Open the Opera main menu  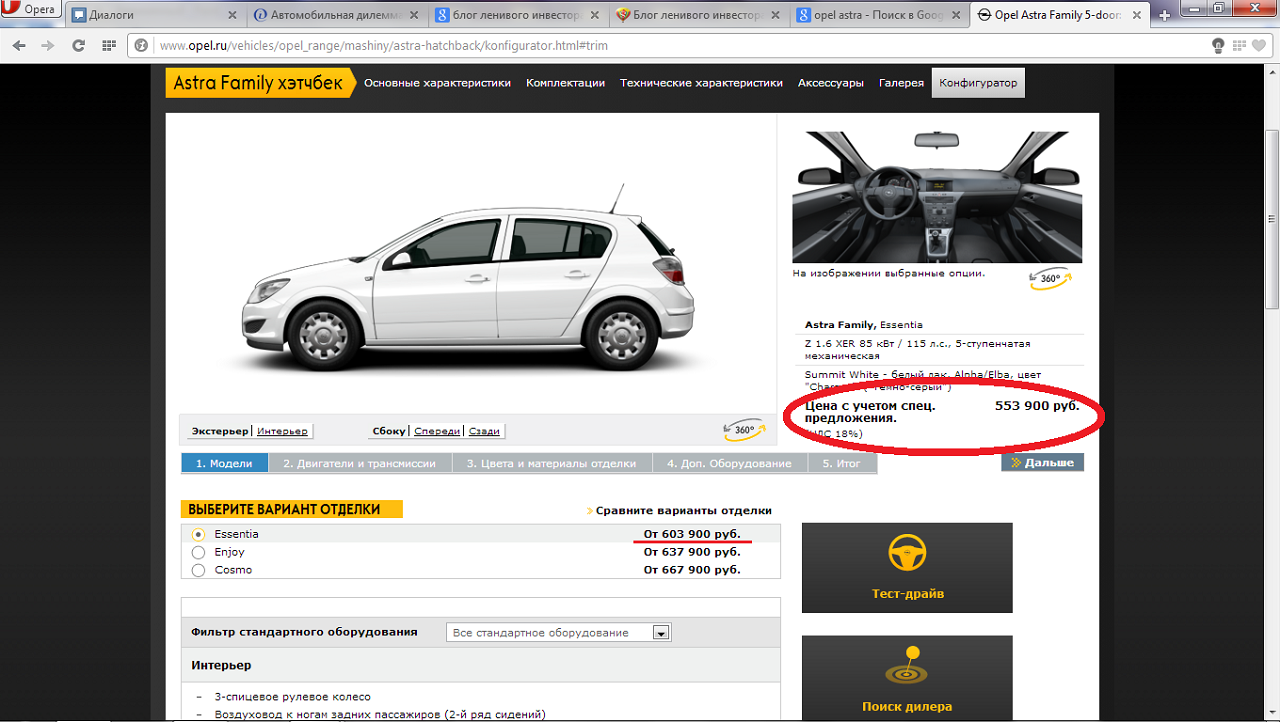tap(30, 10)
